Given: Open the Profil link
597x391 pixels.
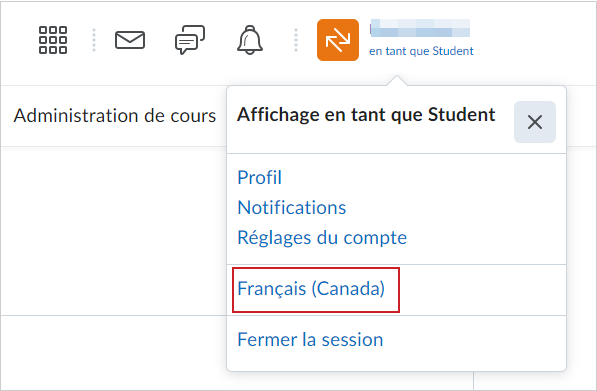Looking at the screenshot, I should click(259, 177).
